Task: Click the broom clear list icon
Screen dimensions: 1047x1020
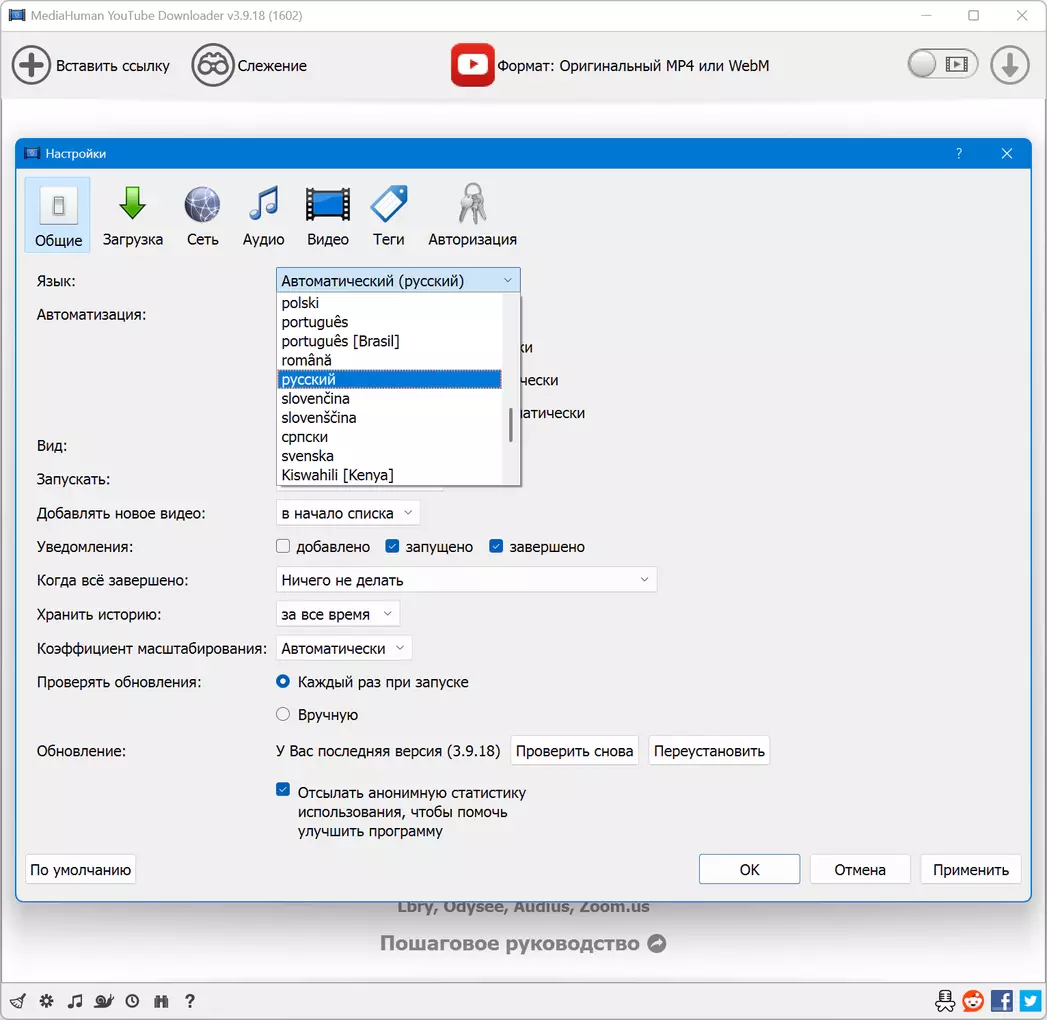Action: pyautogui.click(x=18, y=1001)
